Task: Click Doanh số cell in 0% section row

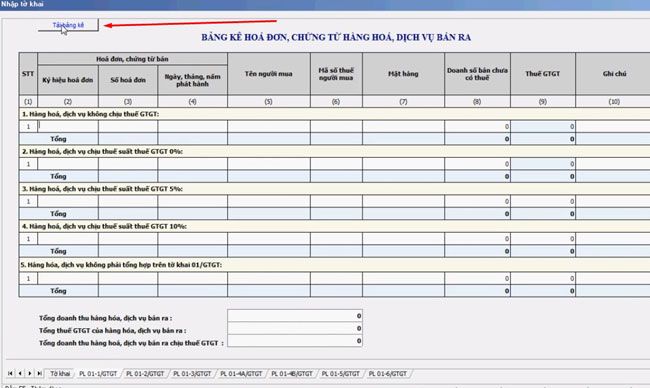Action: pos(477,164)
